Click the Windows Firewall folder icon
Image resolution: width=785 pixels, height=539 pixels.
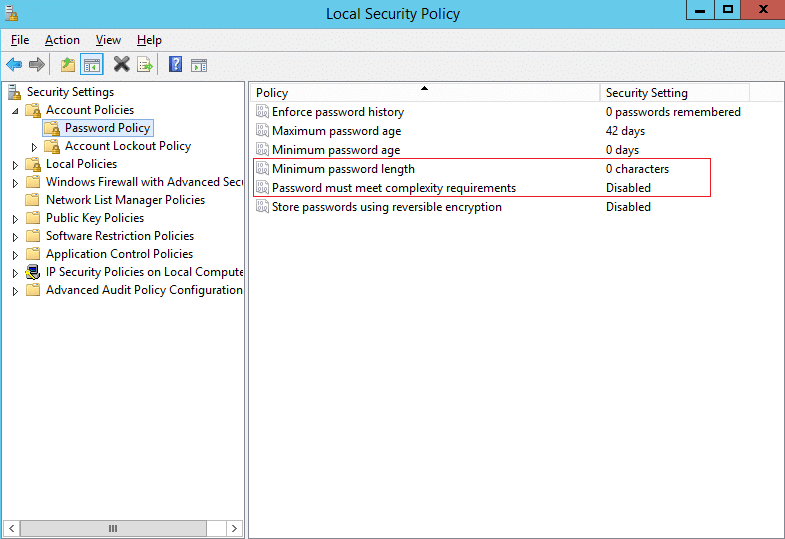33,182
